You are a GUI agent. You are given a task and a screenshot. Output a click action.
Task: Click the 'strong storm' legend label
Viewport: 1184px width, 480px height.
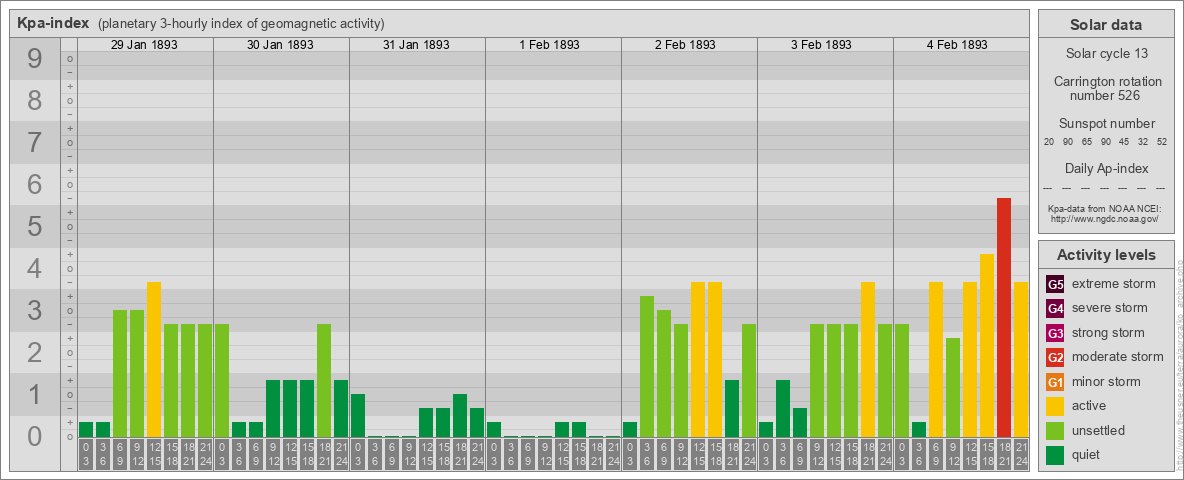(1108, 333)
